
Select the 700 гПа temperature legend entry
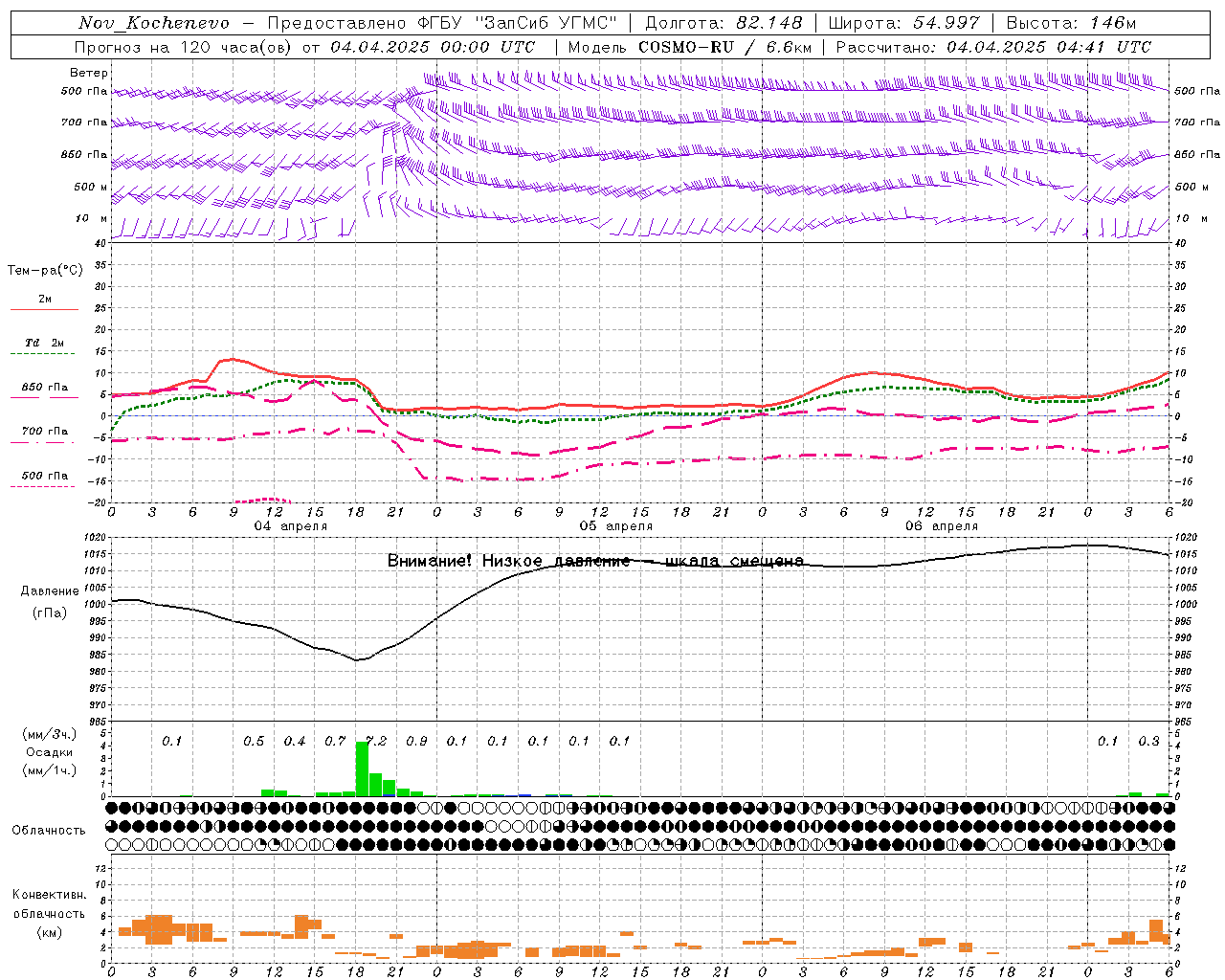tap(44, 431)
